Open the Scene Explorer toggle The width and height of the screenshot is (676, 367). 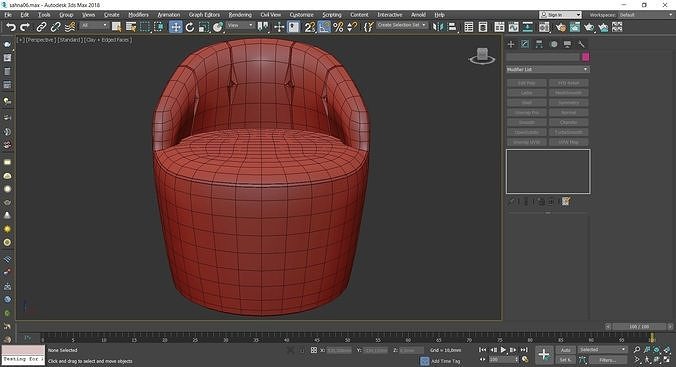(x=469, y=27)
